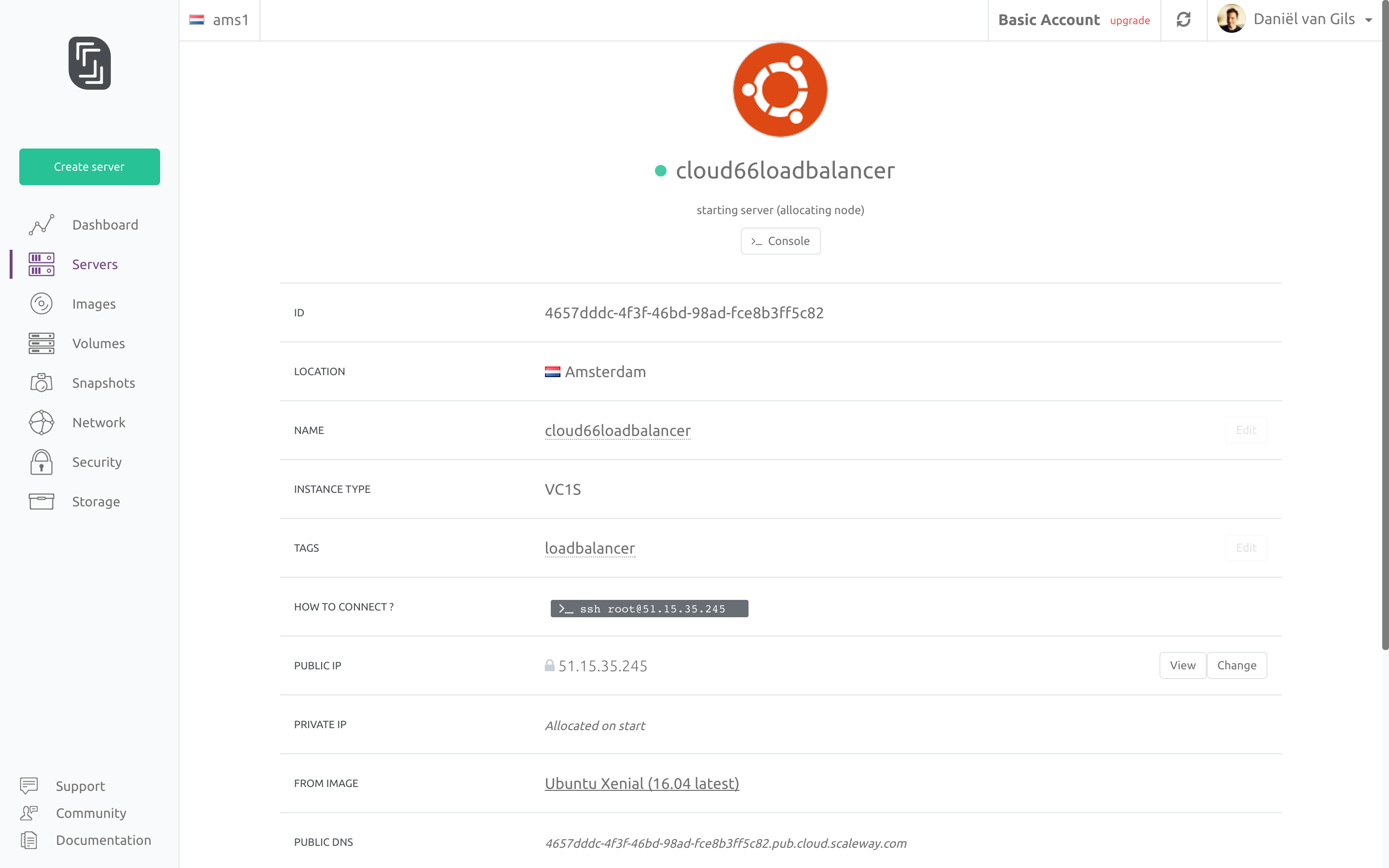Image resolution: width=1389 pixels, height=868 pixels.
Task: Open the Dashboard from the sidebar
Action: pyautogui.click(x=105, y=224)
